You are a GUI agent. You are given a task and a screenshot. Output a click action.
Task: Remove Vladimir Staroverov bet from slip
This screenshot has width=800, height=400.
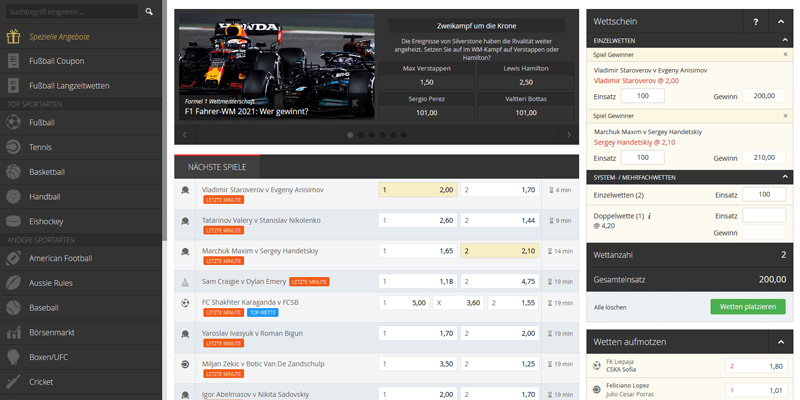785,55
